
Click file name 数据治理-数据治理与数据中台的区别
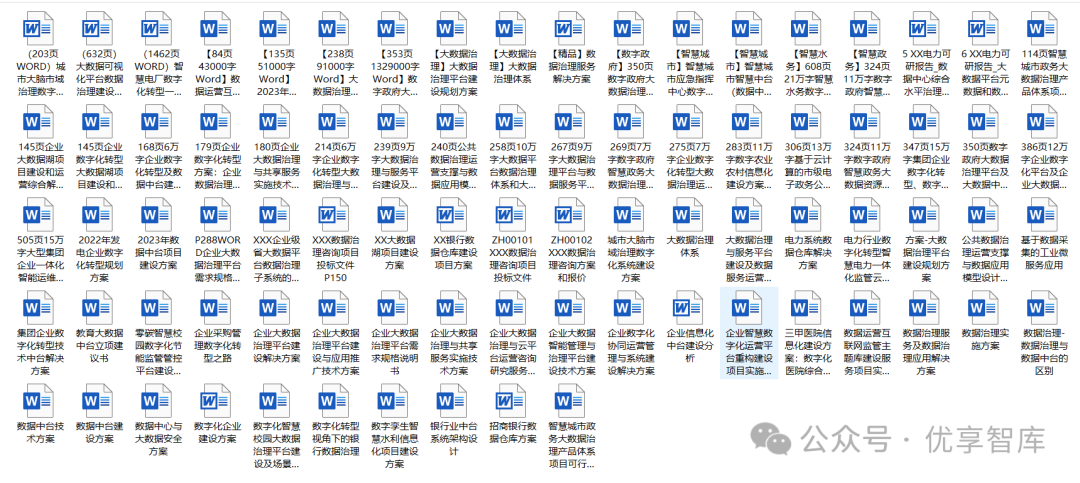click(1043, 352)
